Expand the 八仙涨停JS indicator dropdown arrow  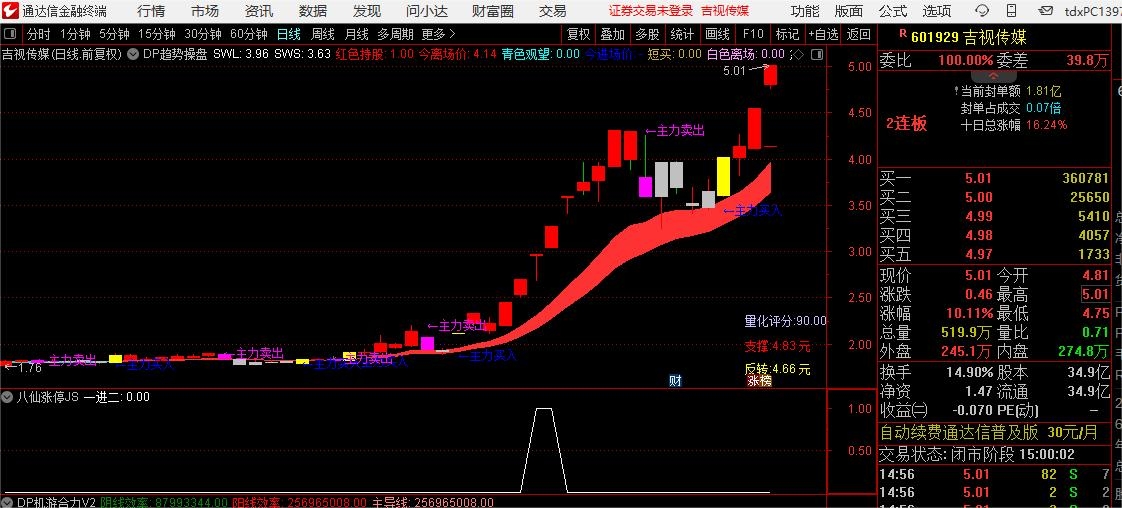click(9, 396)
